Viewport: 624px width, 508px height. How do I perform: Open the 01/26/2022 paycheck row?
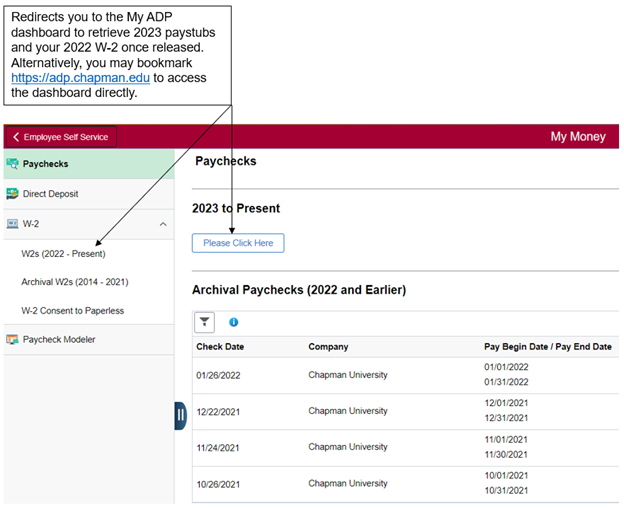click(x=219, y=375)
